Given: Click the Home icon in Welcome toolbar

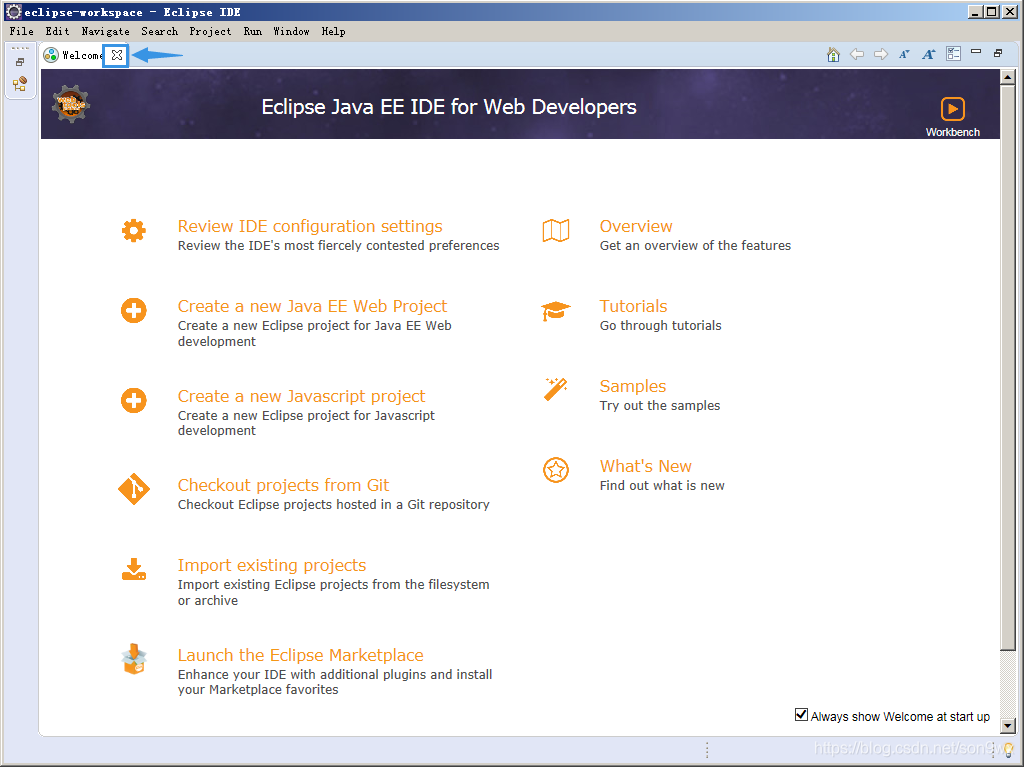Looking at the screenshot, I should (833, 55).
